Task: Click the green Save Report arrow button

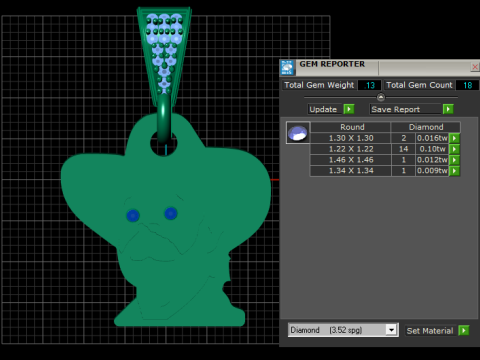Action: click(x=448, y=109)
